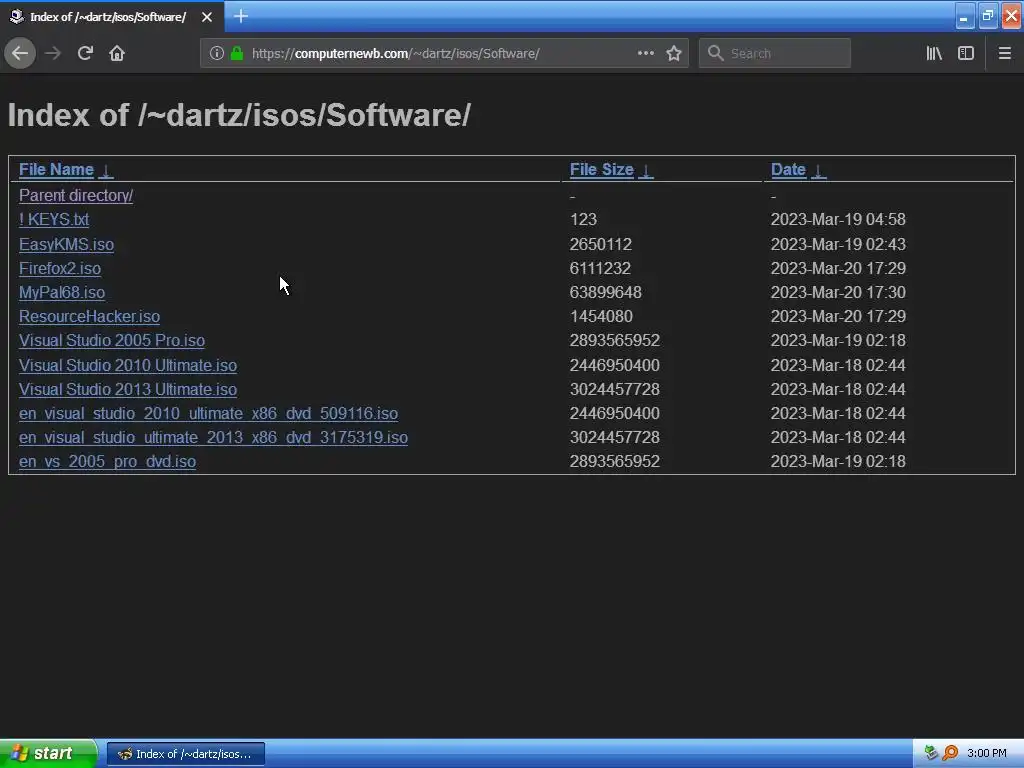Sort by the File Name header link

pos(56,170)
